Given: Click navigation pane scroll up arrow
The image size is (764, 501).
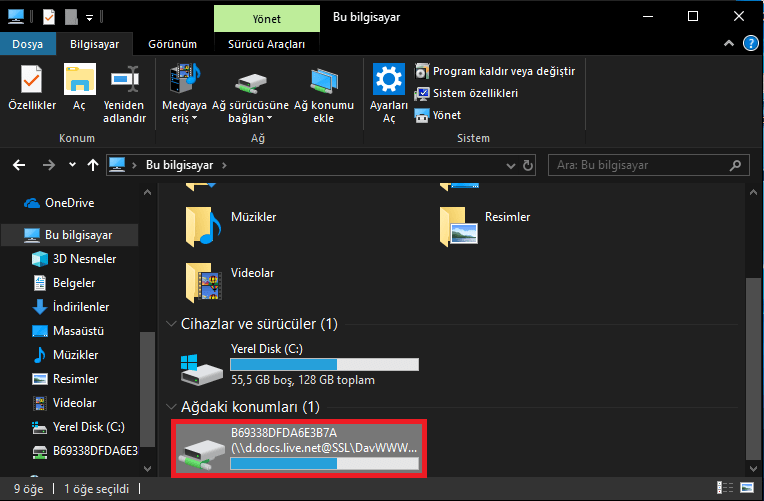Looking at the screenshot, I should (x=148, y=193).
